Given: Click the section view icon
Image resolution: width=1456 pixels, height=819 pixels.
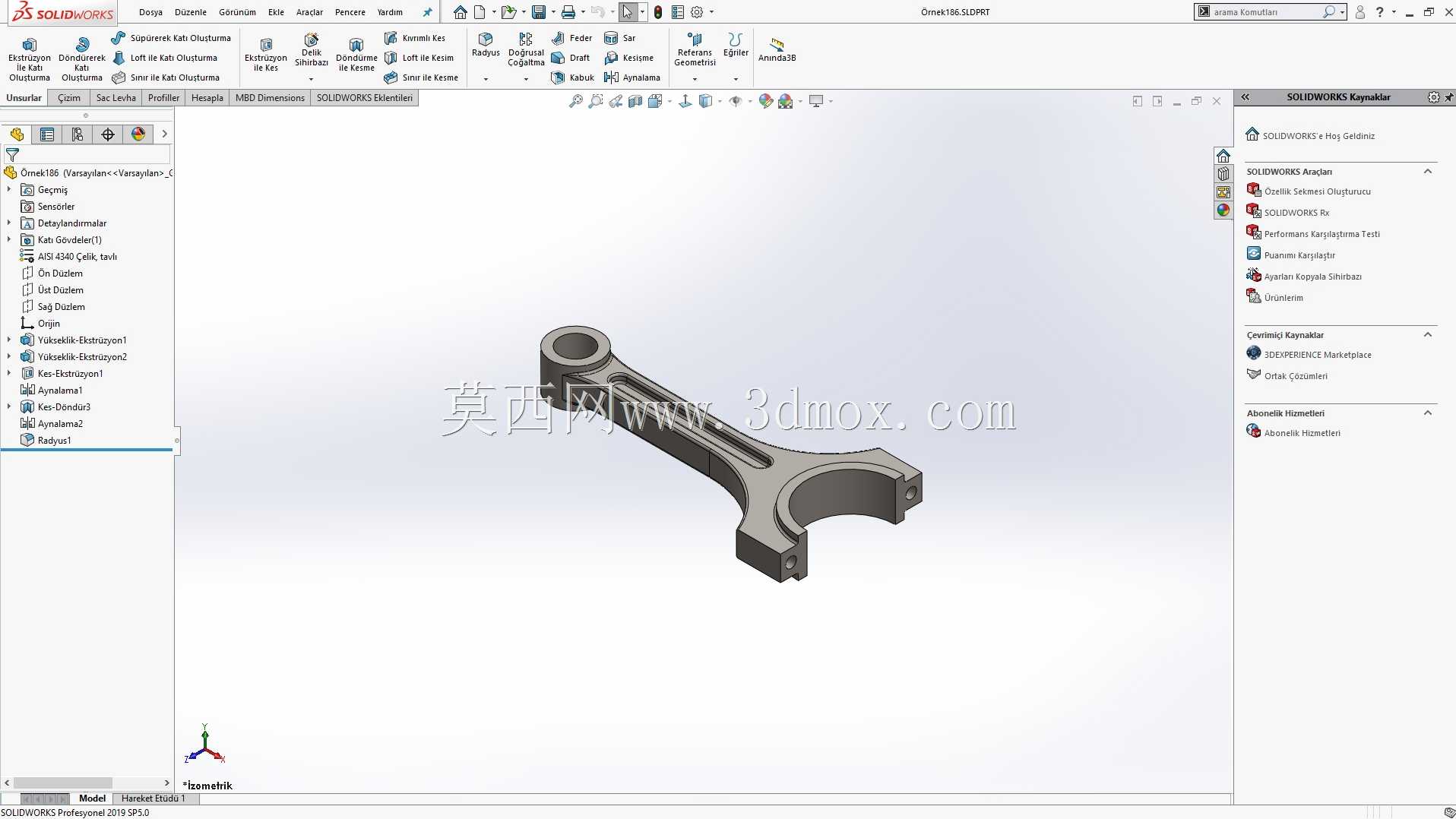Looking at the screenshot, I should click(635, 101).
